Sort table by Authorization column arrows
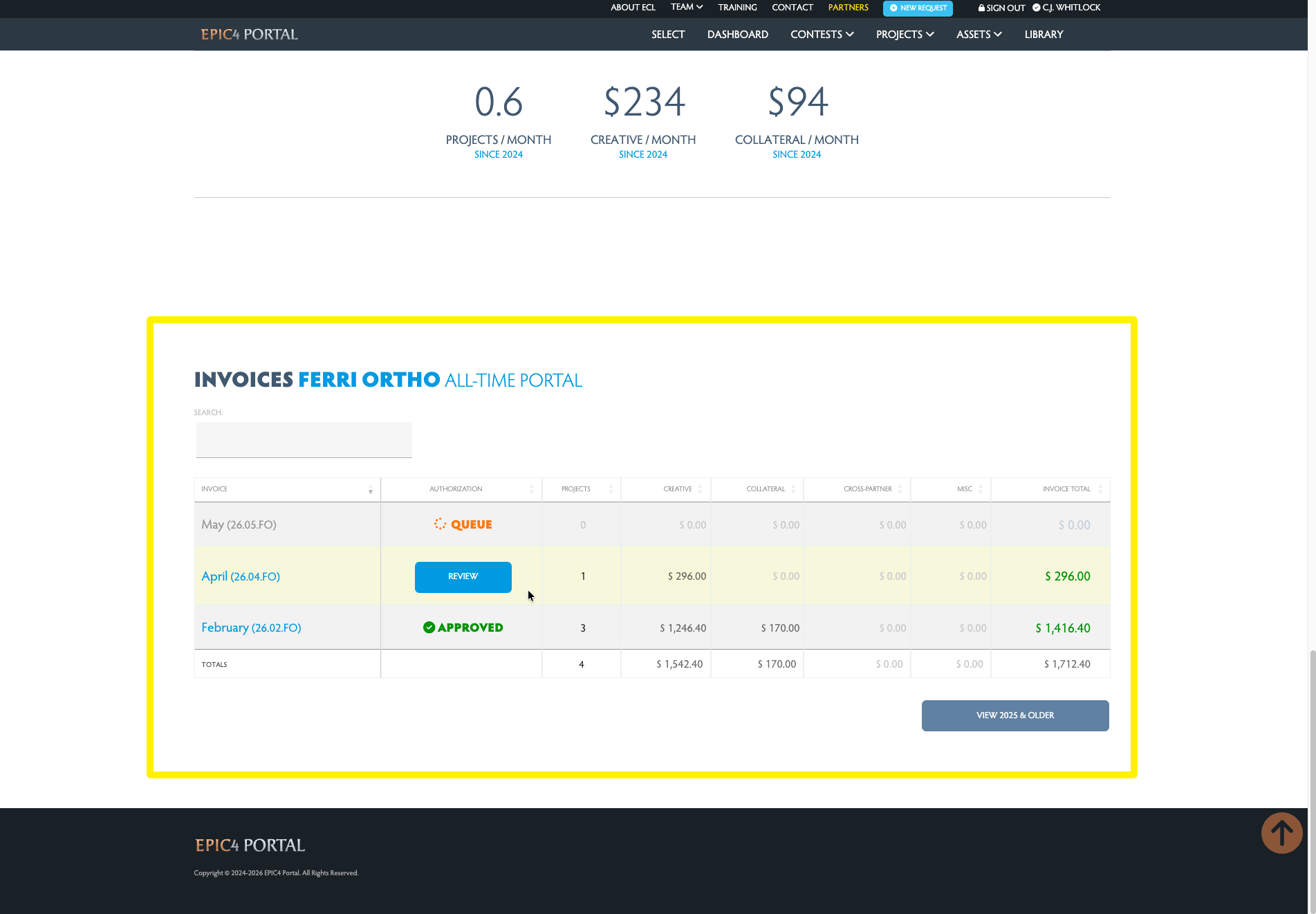 (532, 489)
